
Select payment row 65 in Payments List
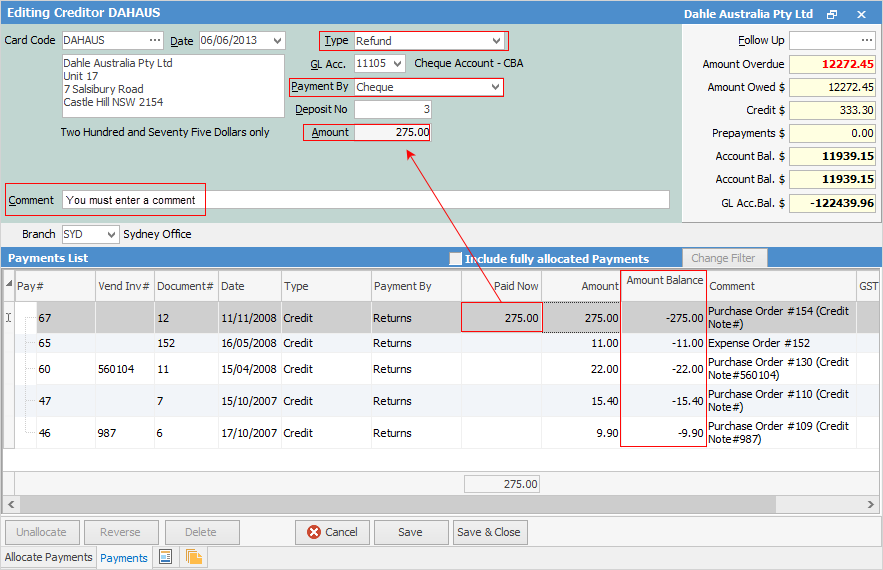click(45, 343)
